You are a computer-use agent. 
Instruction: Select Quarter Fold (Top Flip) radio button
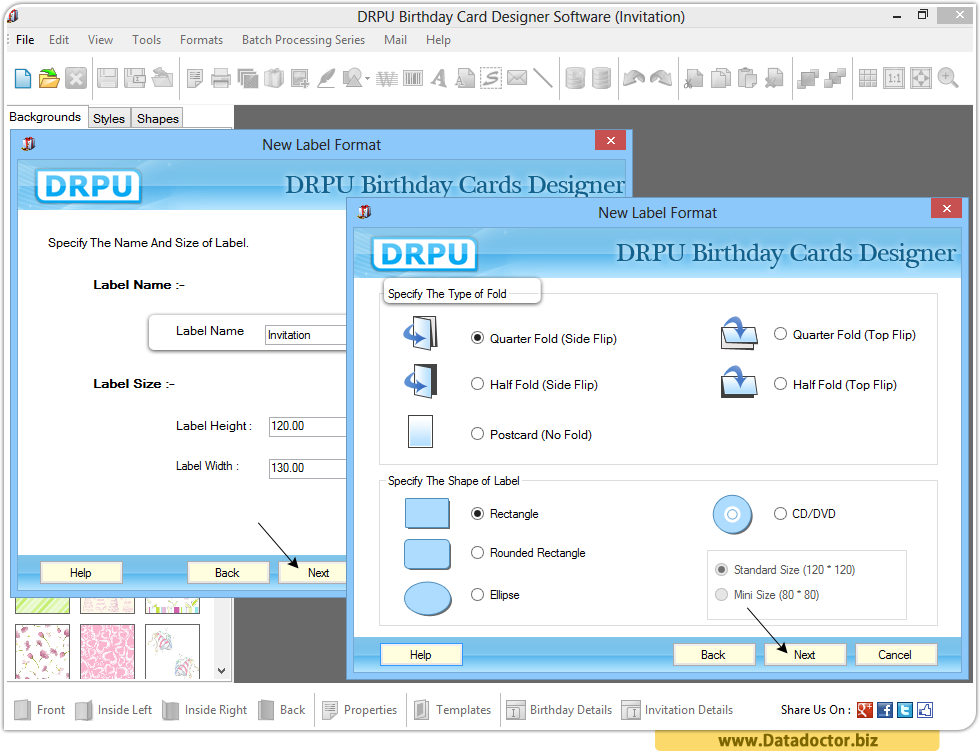(x=780, y=334)
